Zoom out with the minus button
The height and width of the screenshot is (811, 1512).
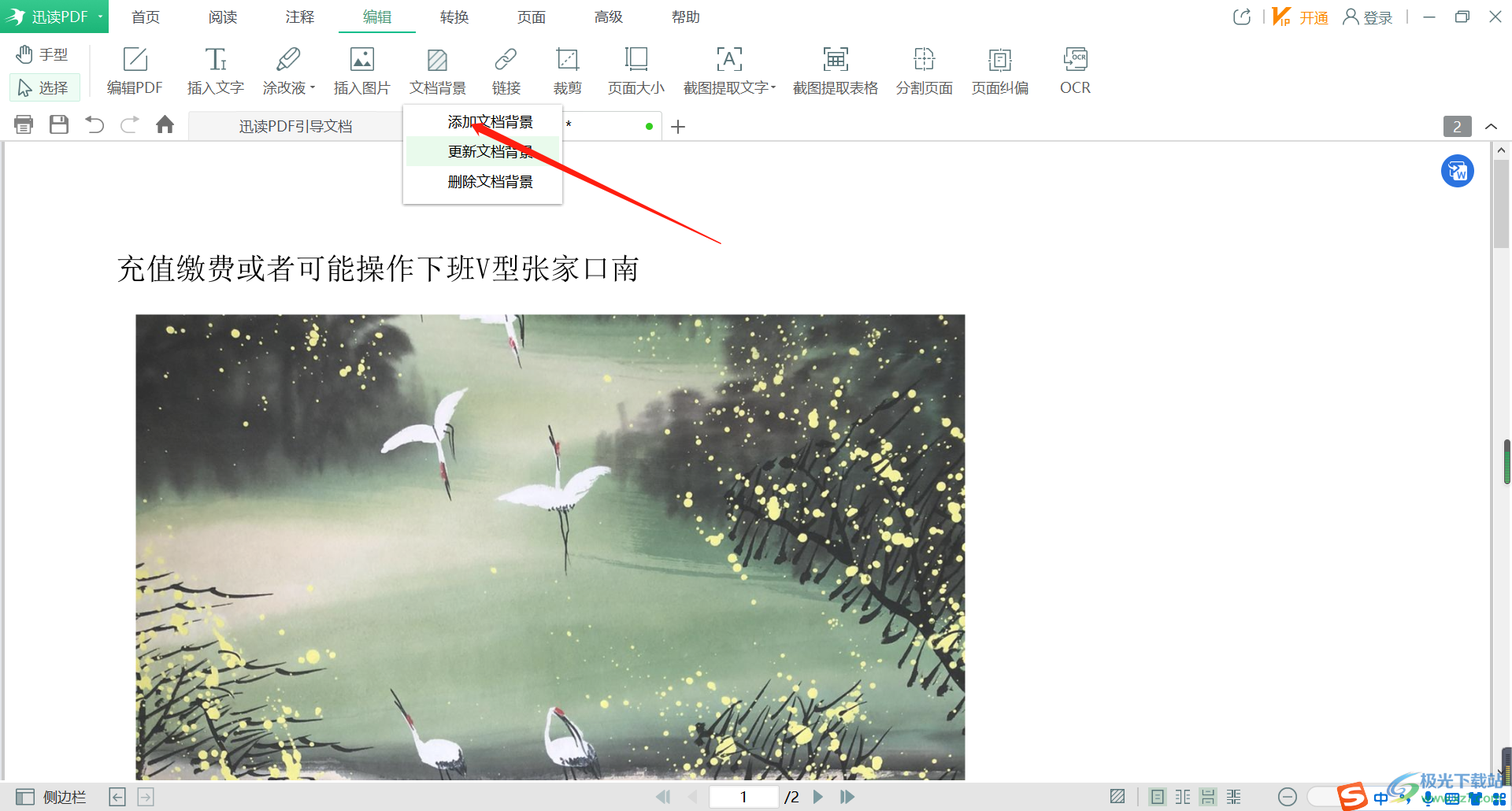pos(1288,797)
